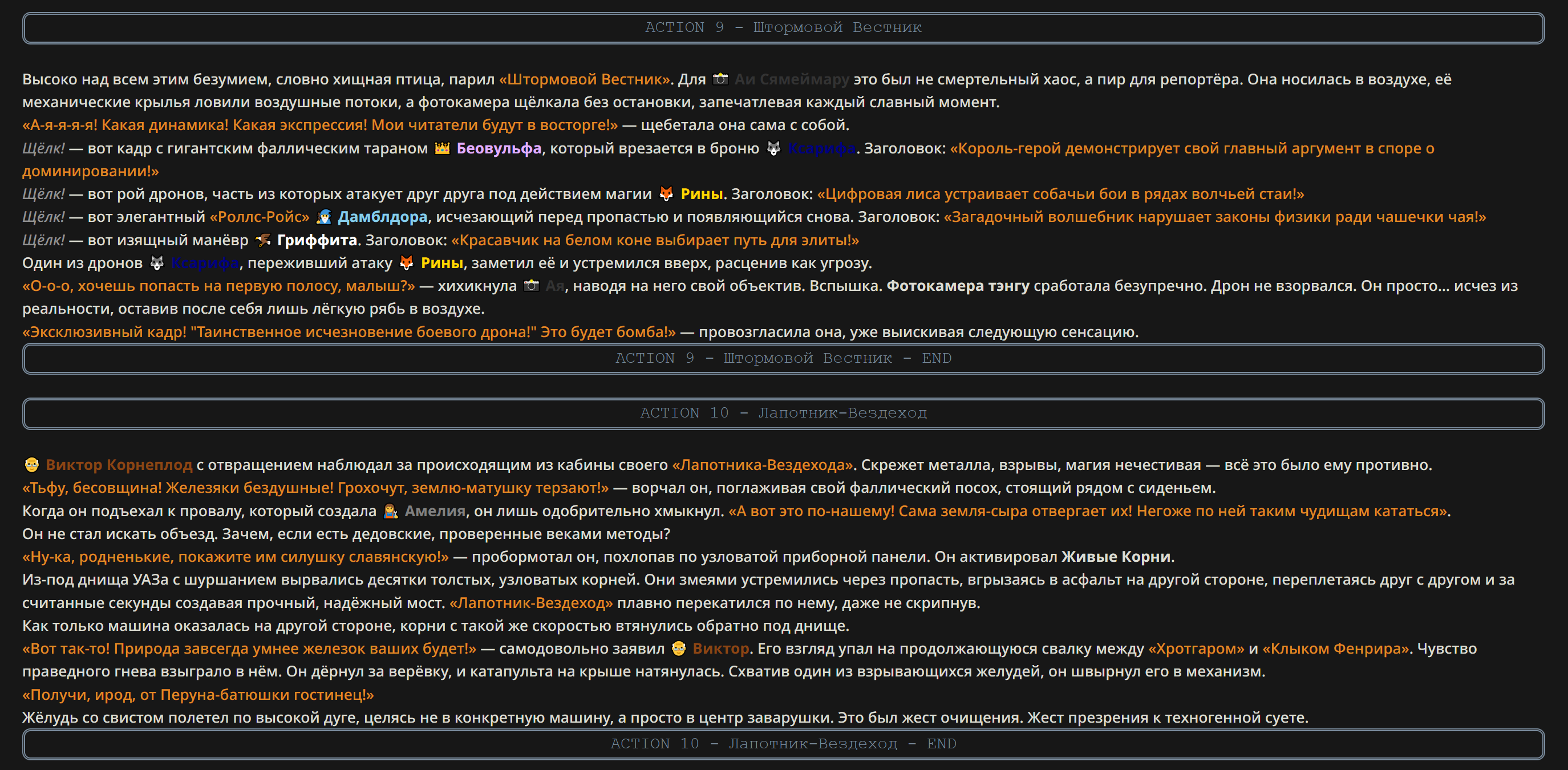Click the headline '«Загадочный волшебник нарушает законы физики...»'

click(x=1215, y=217)
